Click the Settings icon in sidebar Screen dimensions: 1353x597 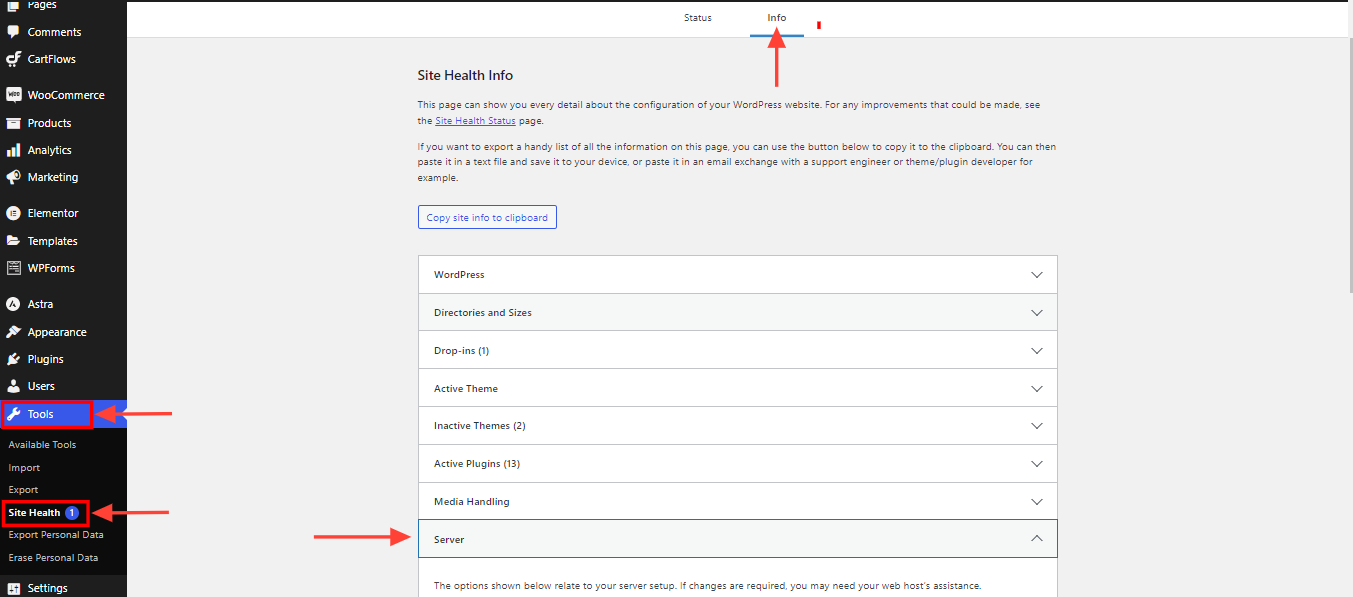coord(13,588)
